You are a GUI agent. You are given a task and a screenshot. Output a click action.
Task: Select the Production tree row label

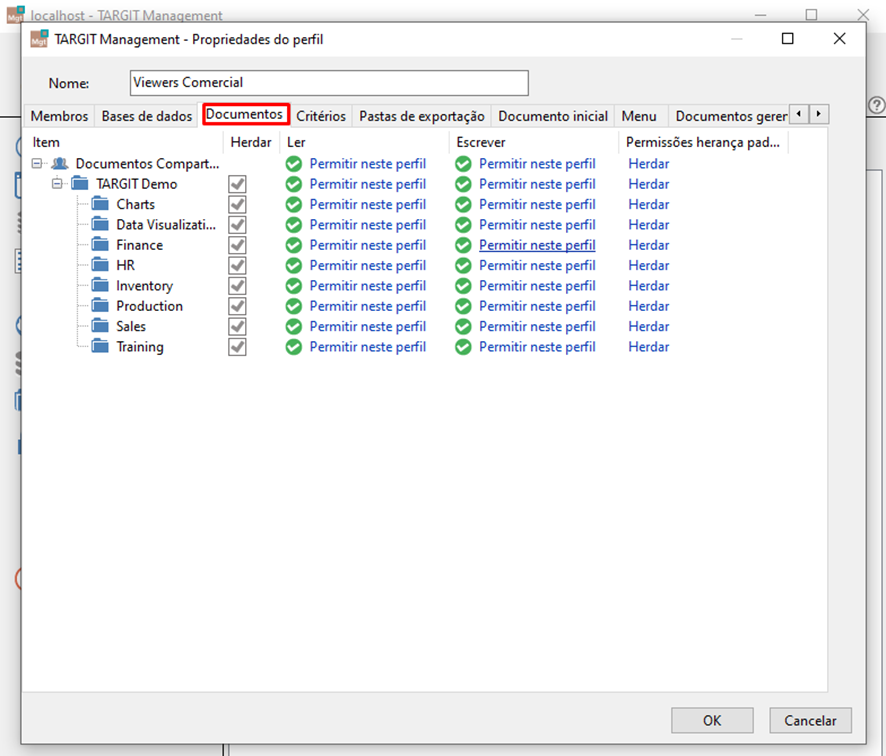pos(150,306)
